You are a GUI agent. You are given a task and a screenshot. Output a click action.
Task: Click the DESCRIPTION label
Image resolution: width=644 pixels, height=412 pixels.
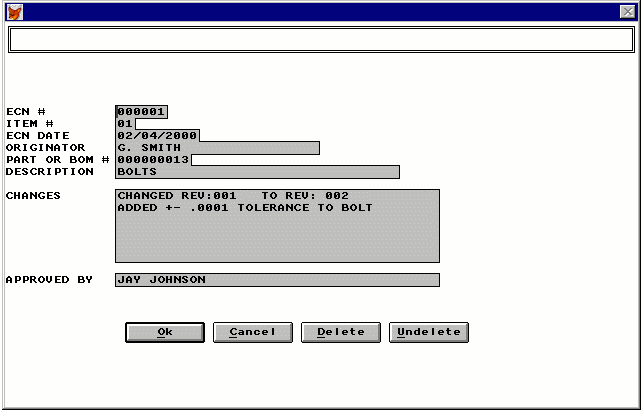50,171
